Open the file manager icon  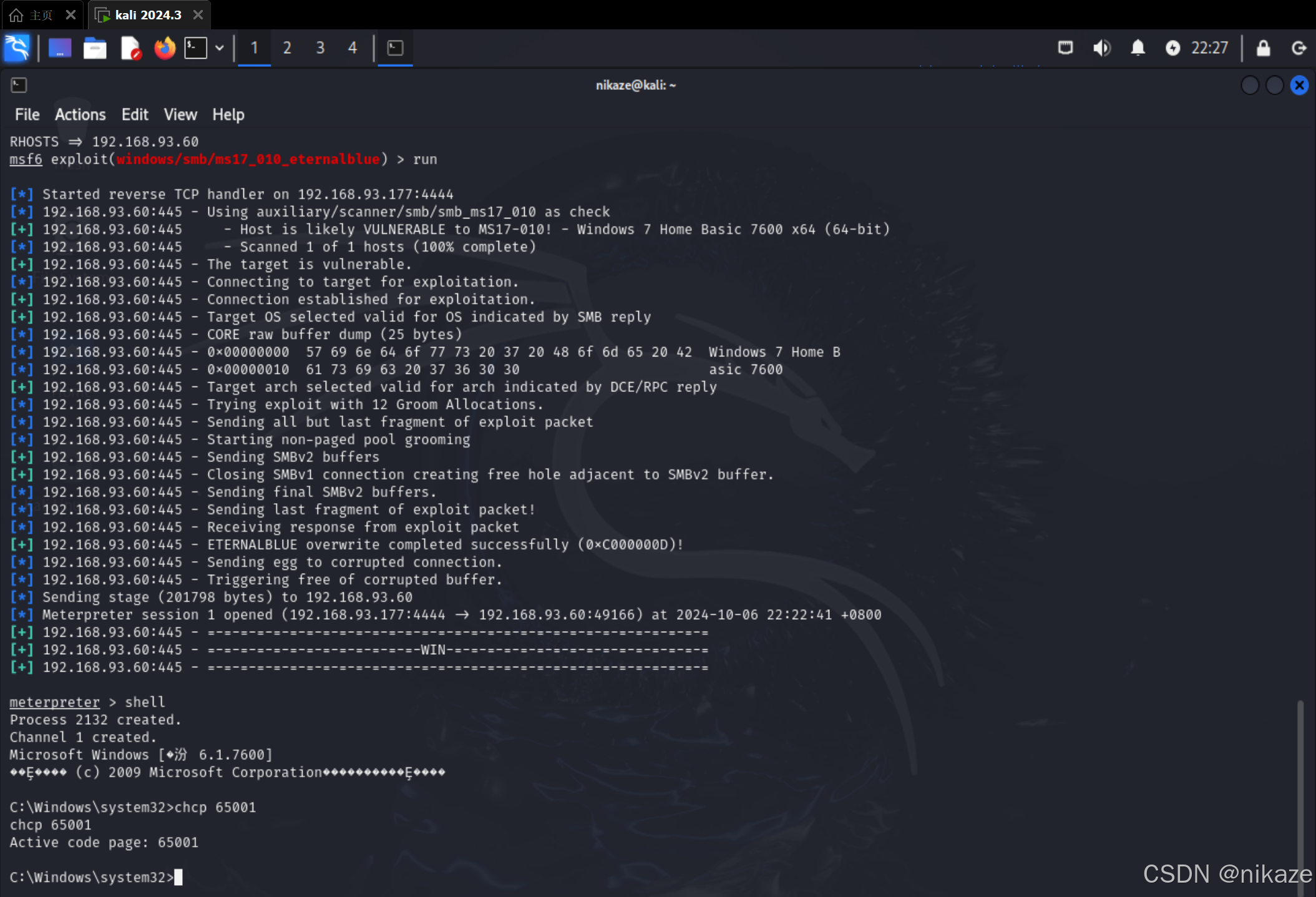point(95,48)
